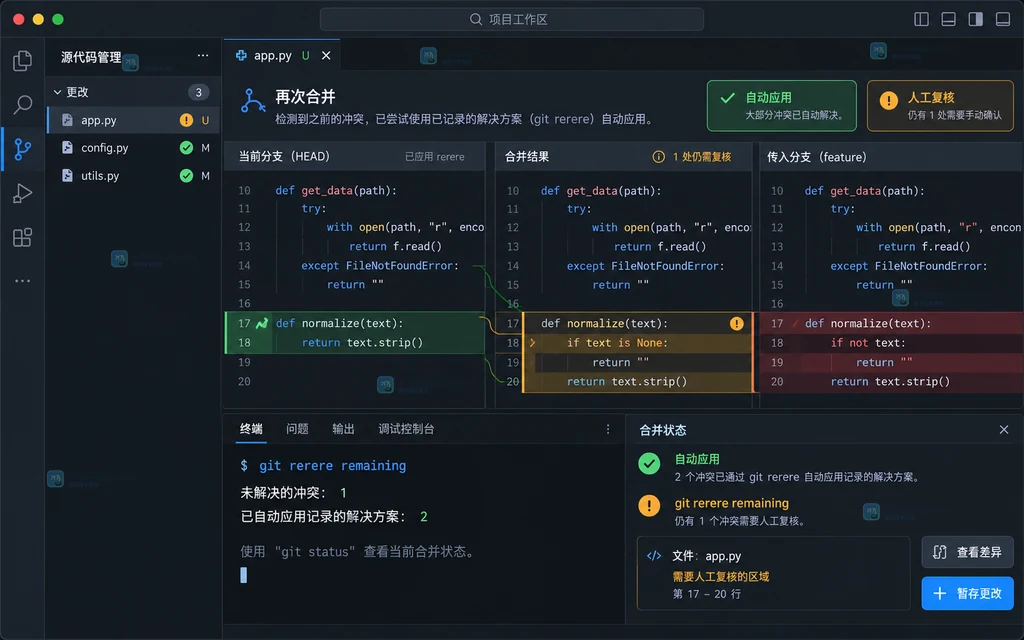Click the 人工复核 warning button
Viewport: 1024px width, 640px height.
point(940,106)
